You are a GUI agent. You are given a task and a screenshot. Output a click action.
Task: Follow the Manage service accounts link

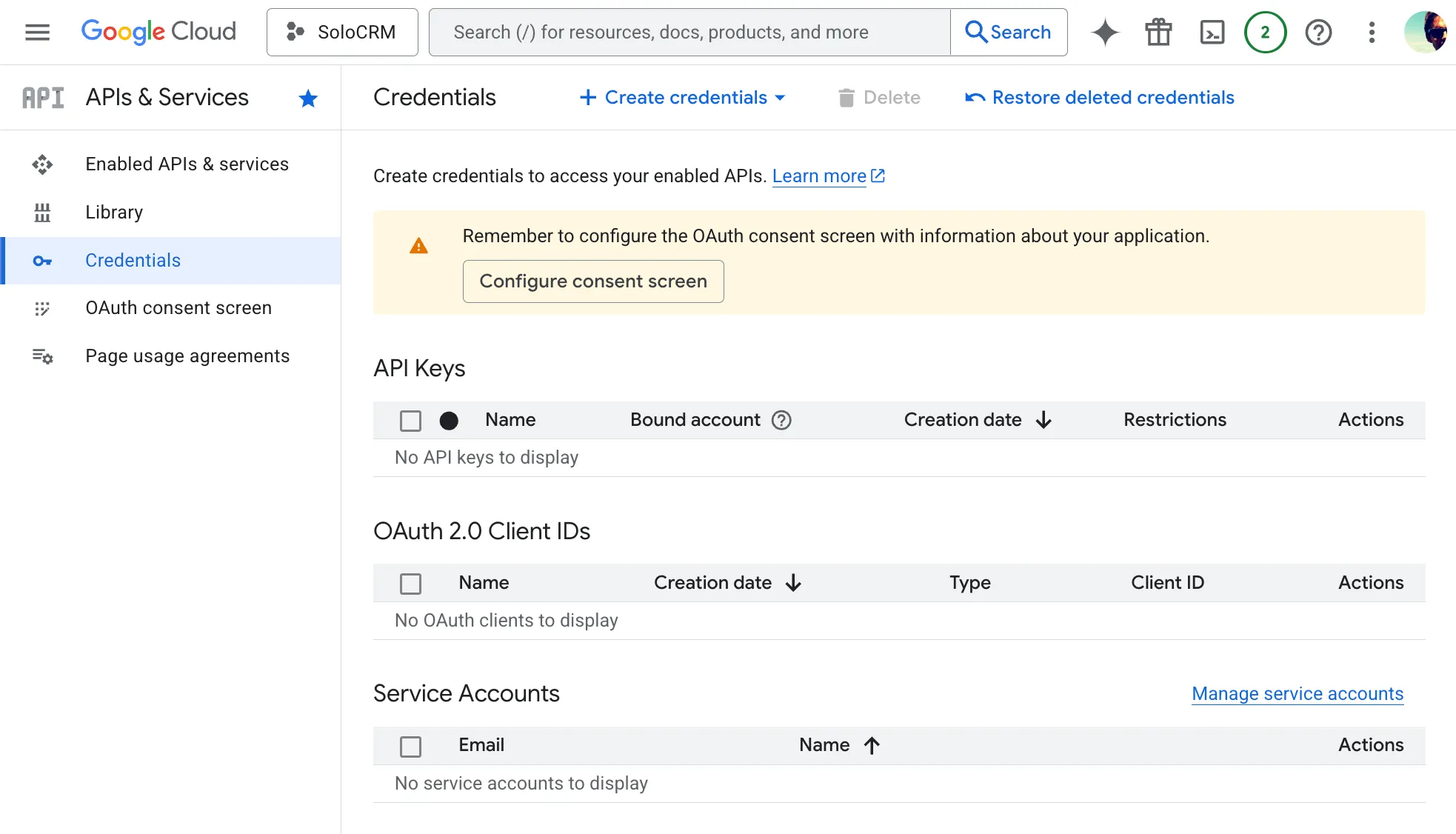point(1297,693)
